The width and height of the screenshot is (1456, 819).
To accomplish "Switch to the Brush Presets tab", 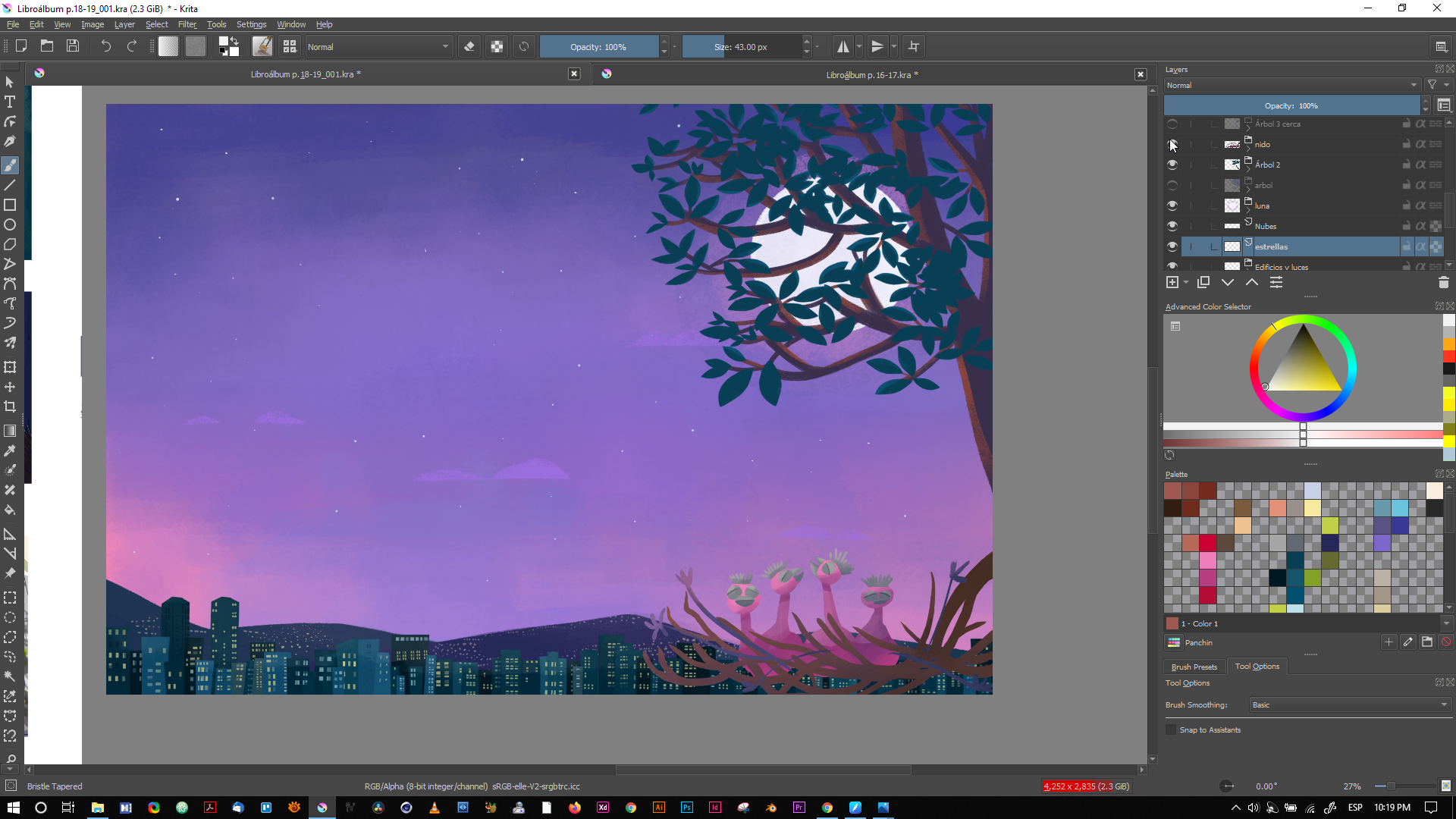I will (x=1194, y=667).
